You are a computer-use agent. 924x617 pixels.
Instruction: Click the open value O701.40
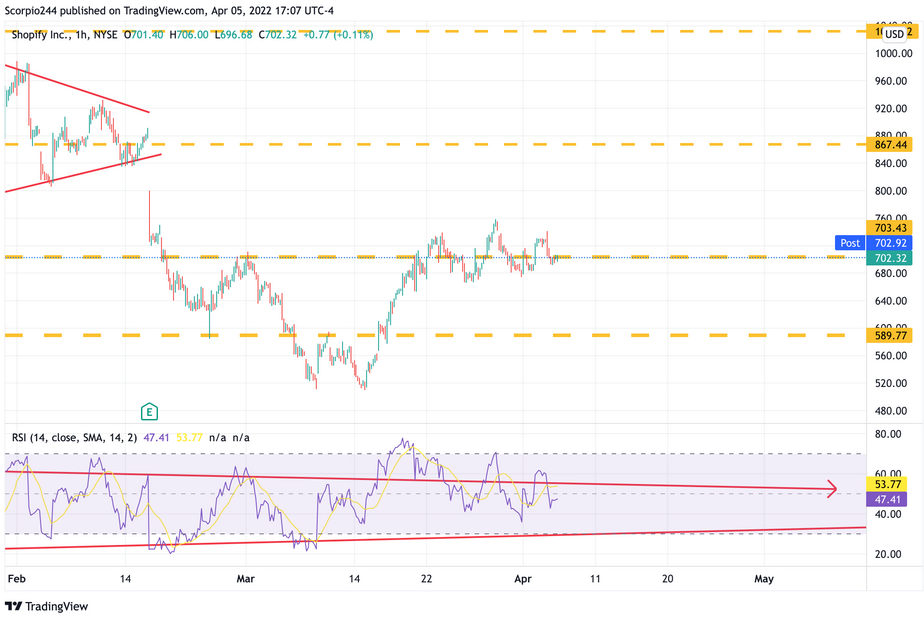point(144,35)
